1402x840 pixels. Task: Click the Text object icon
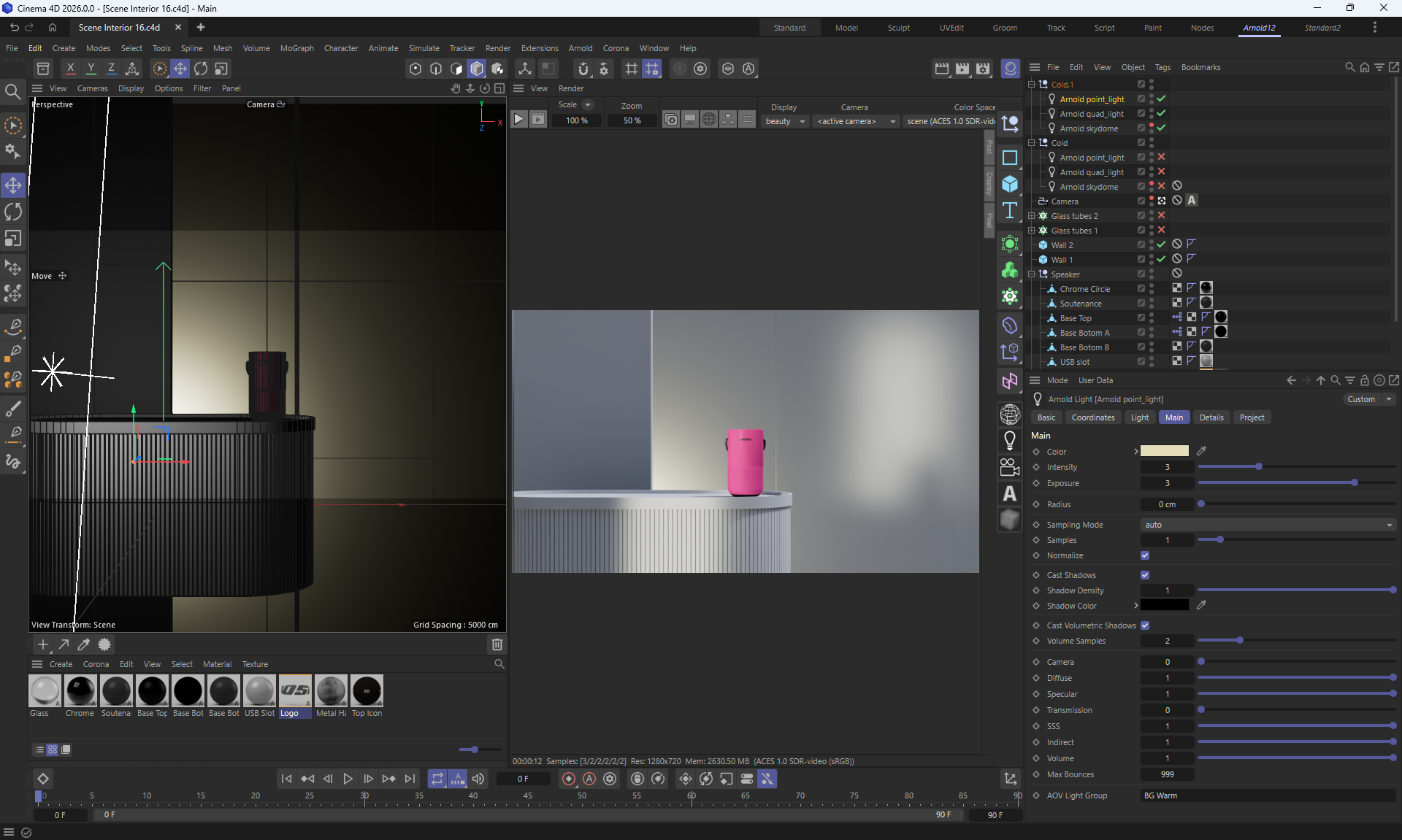click(1010, 211)
